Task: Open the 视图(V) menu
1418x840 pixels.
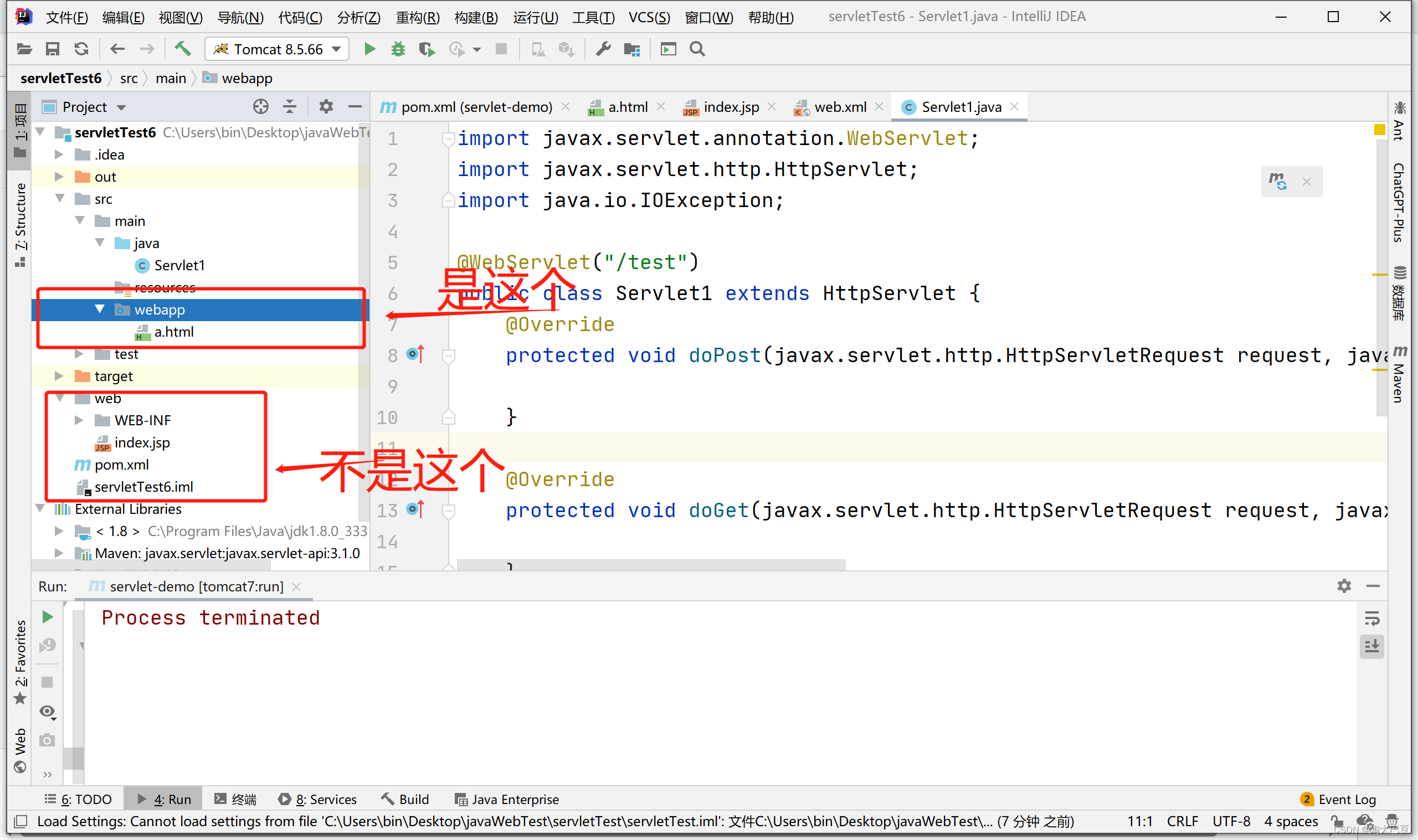Action: (180, 17)
